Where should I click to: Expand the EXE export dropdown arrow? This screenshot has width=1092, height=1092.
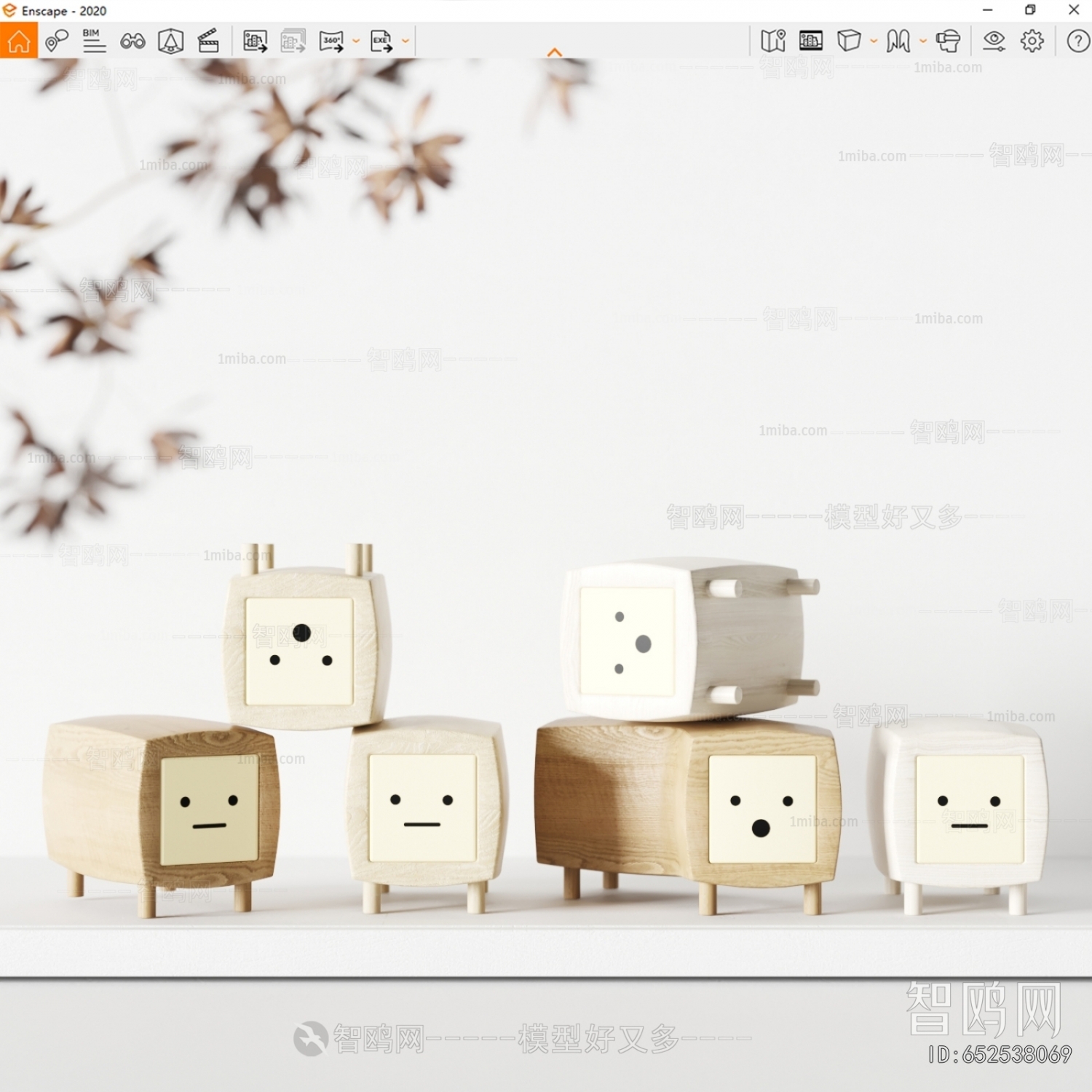coord(405,41)
